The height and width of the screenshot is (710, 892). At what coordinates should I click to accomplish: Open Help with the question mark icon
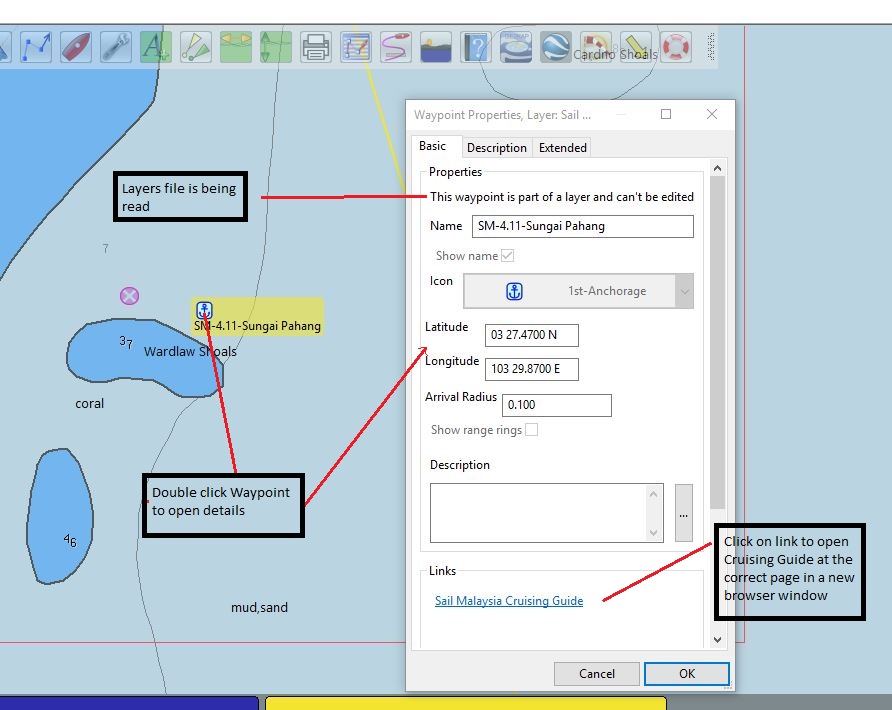point(476,46)
